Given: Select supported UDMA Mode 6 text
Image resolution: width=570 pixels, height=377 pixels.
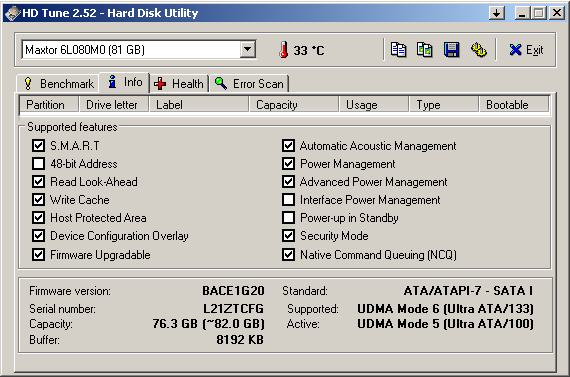Looking at the screenshot, I should [x=446, y=309].
